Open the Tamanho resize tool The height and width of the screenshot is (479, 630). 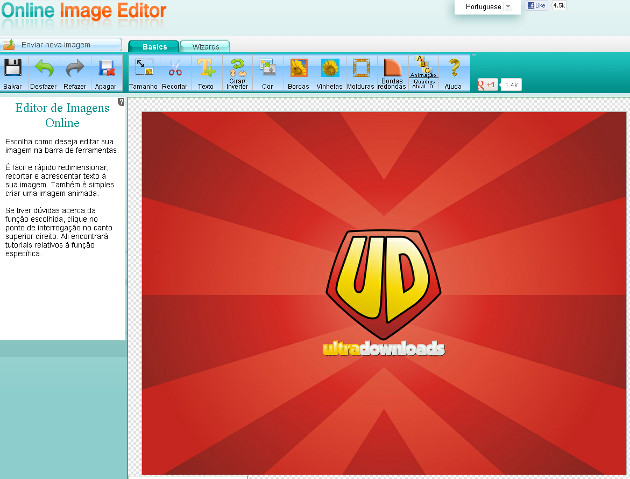(x=143, y=73)
